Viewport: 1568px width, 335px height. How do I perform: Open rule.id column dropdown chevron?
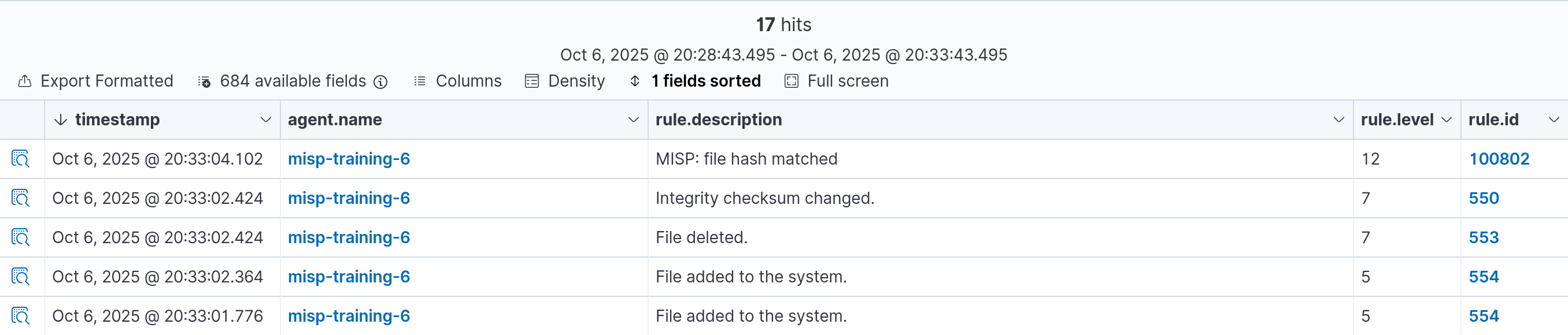click(1554, 120)
